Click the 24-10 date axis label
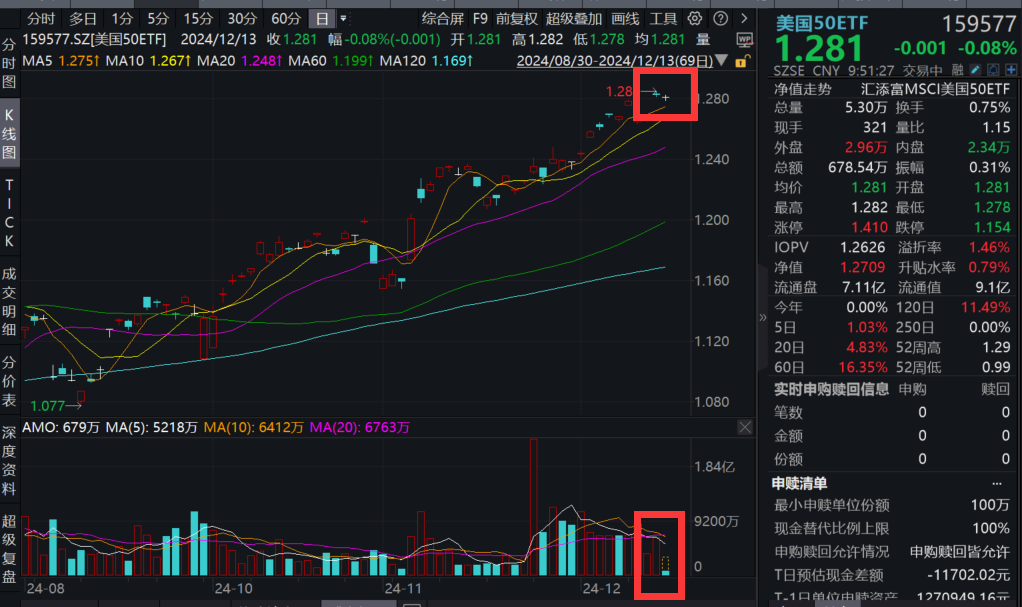The width and height of the screenshot is (1022, 607). click(x=233, y=588)
